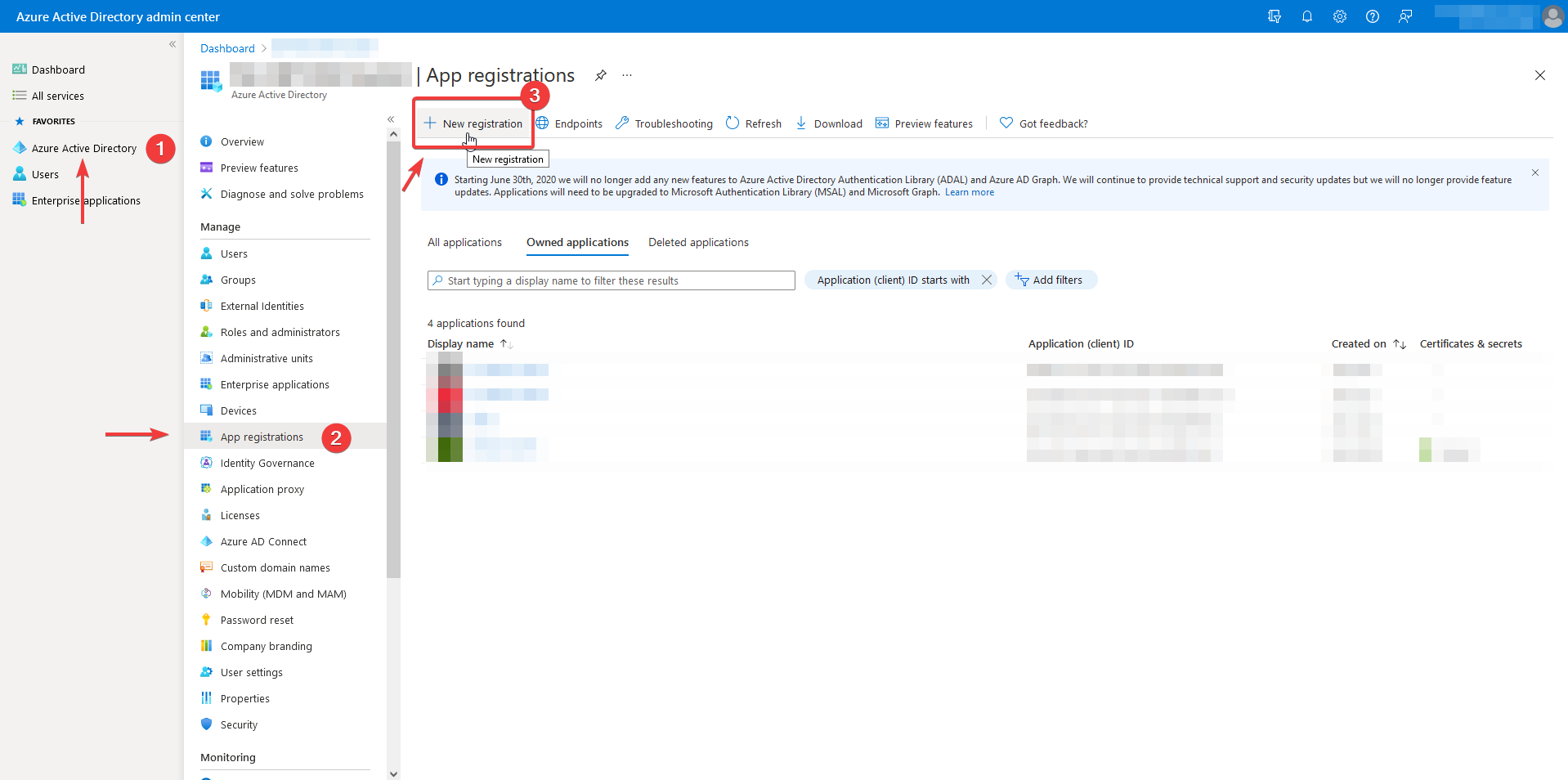This screenshot has width=1568, height=780.
Task: Toggle sort order by Created on
Action: pyautogui.click(x=1399, y=343)
